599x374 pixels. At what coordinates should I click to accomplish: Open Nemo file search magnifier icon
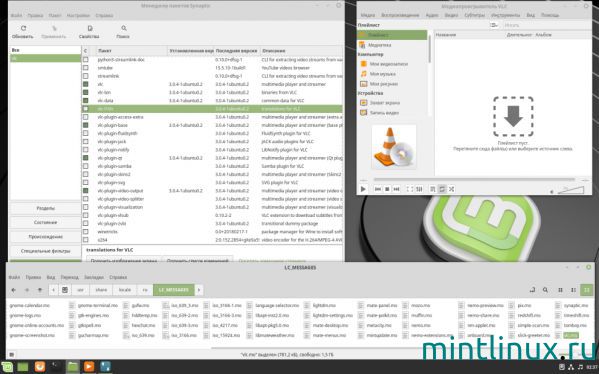point(545,290)
